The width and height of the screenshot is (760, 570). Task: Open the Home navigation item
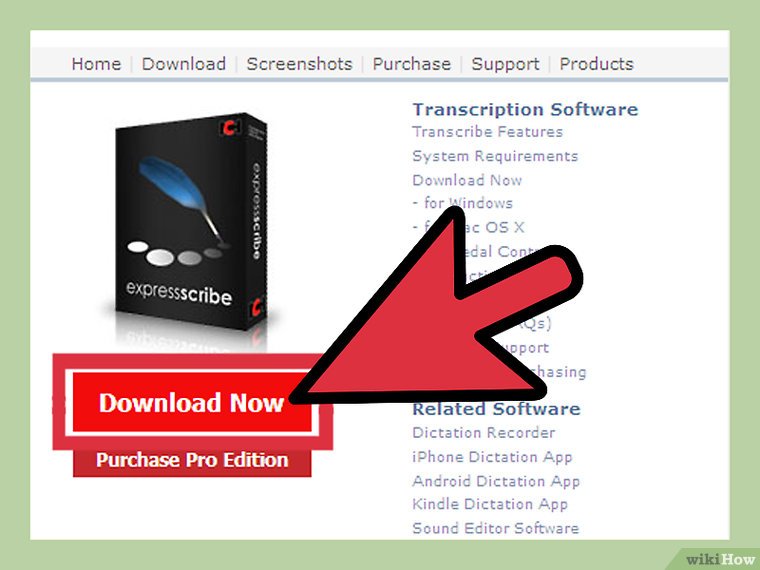(x=96, y=64)
